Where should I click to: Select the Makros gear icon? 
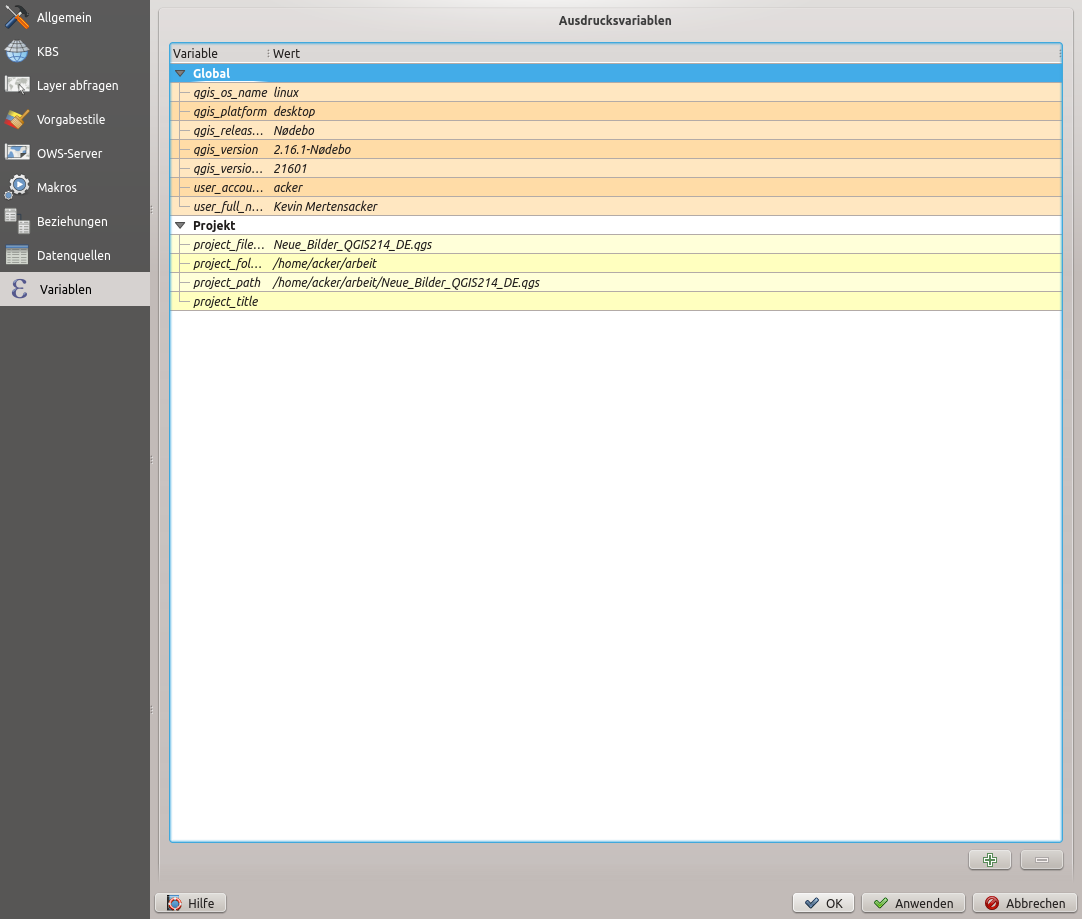point(18,187)
